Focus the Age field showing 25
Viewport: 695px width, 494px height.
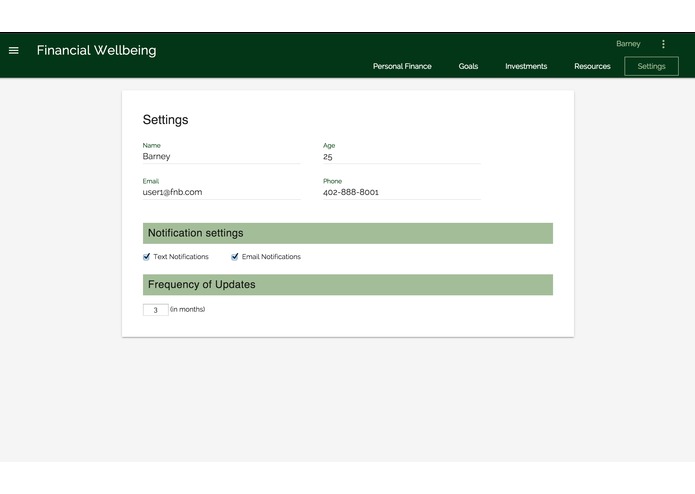click(x=402, y=156)
